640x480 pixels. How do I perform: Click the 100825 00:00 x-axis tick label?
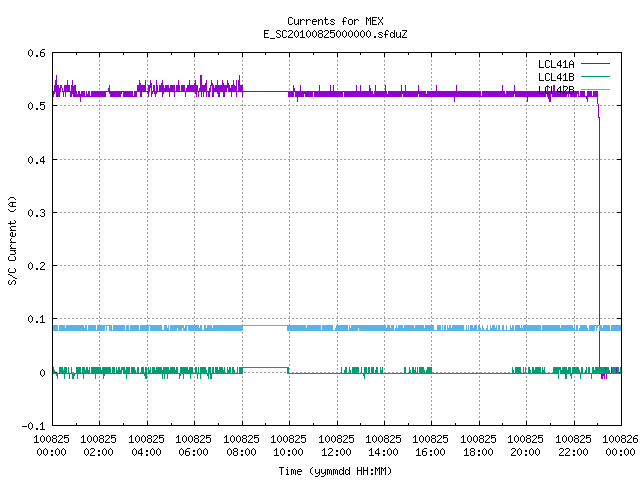pyautogui.click(x=51, y=446)
